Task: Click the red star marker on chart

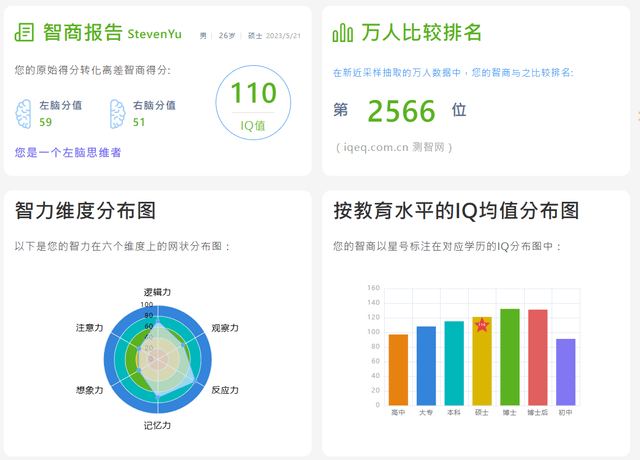Action: (482, 325)
